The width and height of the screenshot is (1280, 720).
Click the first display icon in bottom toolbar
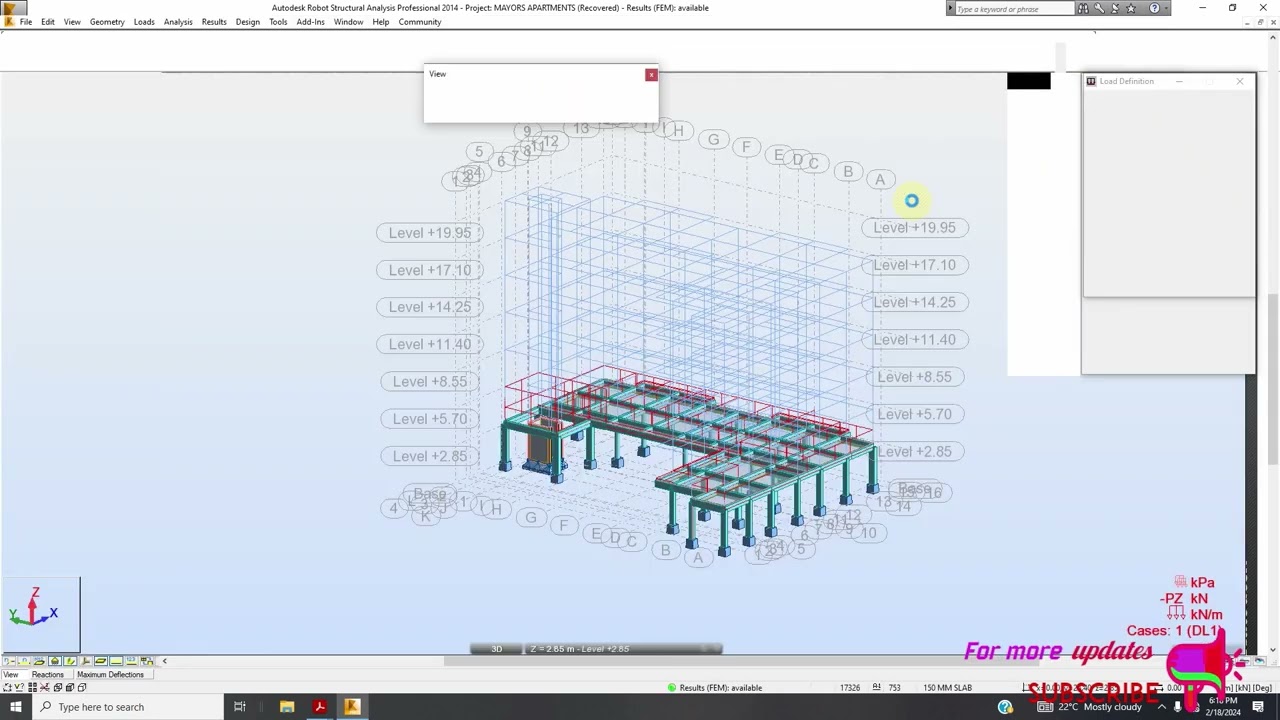tap(9, 661)
